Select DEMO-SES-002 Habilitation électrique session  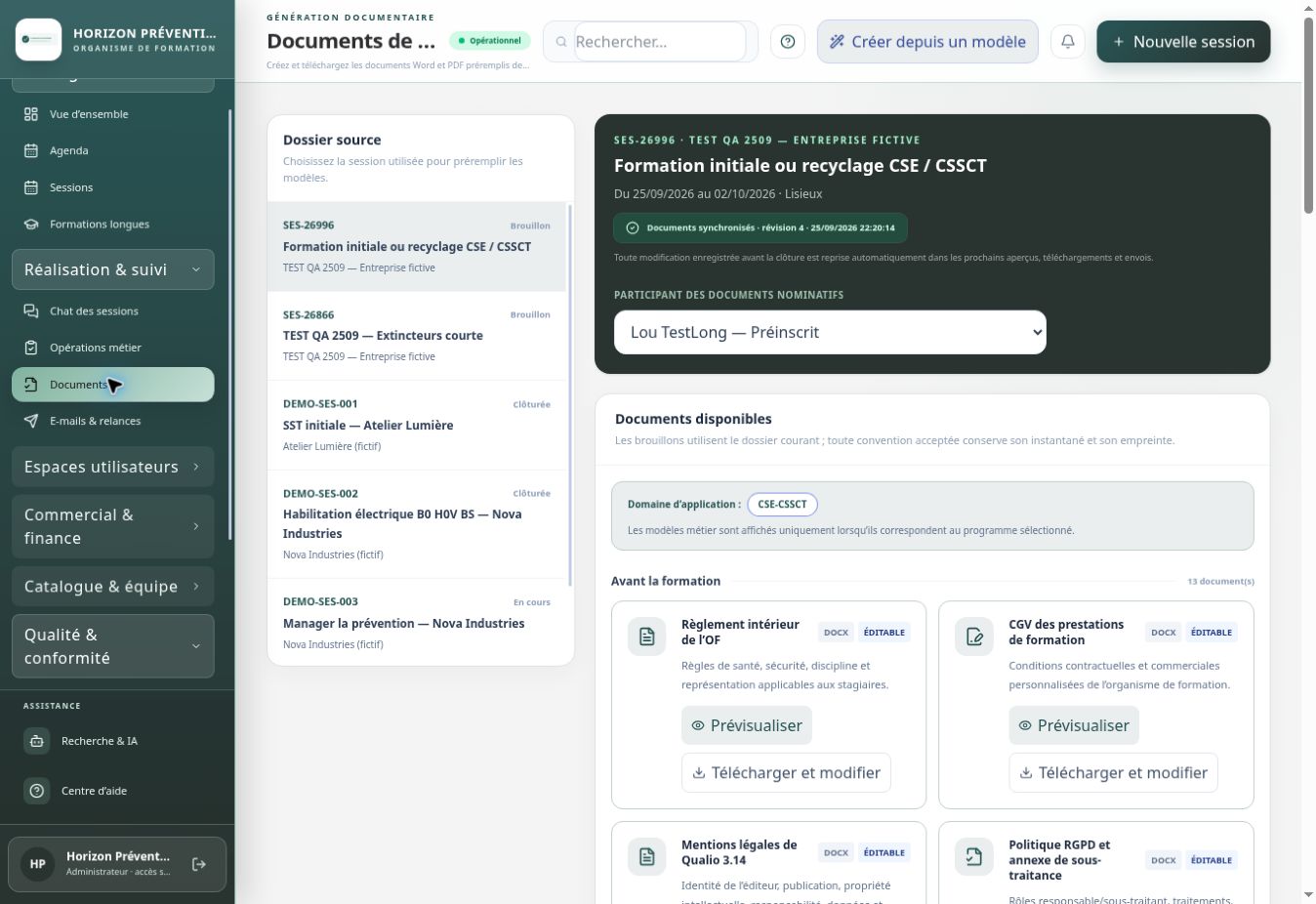pos(417,524)
